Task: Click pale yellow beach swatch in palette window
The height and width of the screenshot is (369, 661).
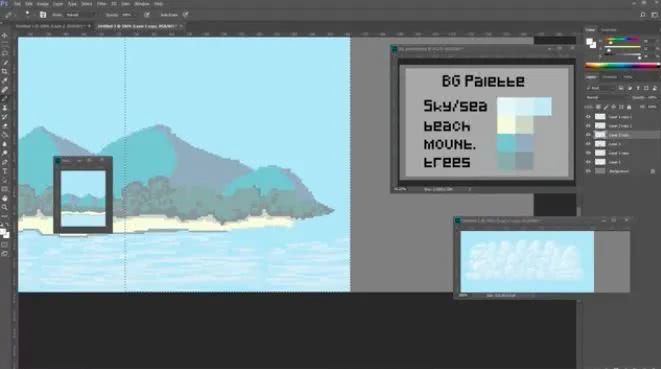Action: click(x=506, y=125)
